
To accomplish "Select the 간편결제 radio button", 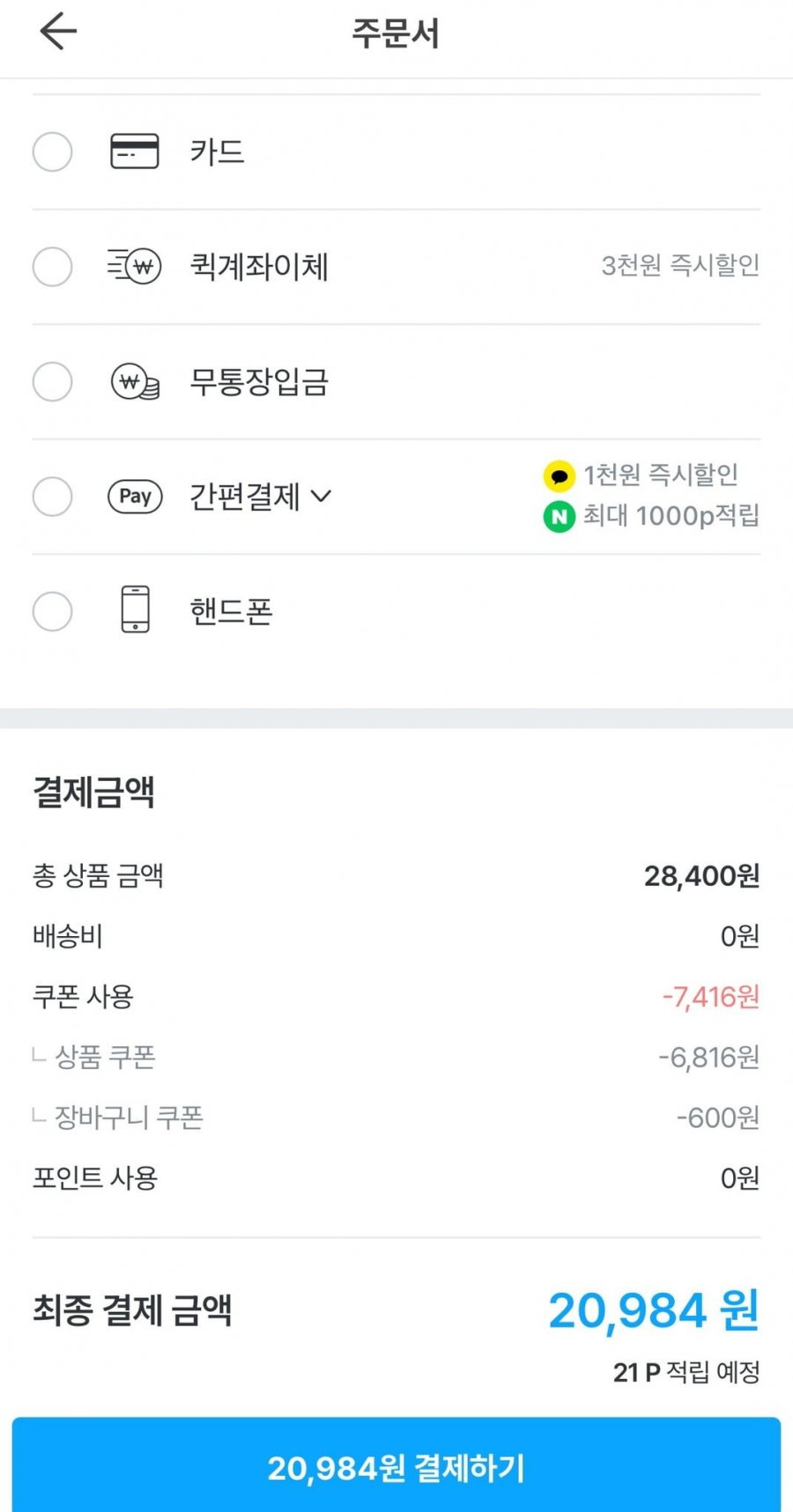I will (52, 497).
